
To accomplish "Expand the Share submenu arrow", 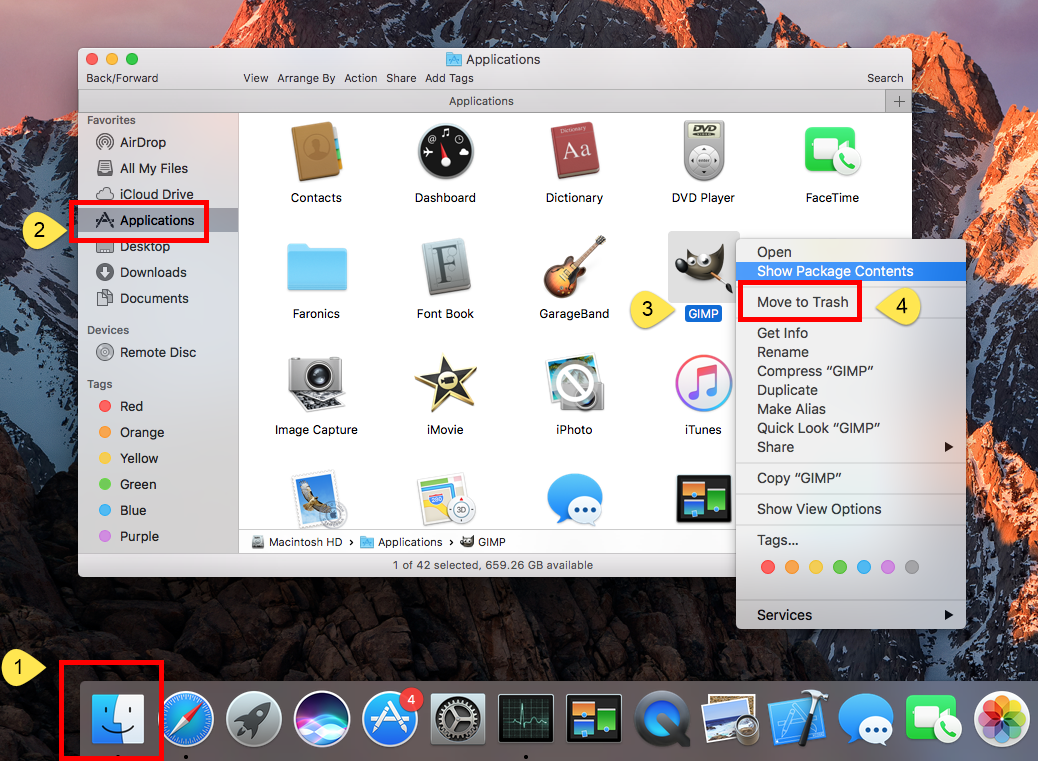I will [x=948, y=447].
